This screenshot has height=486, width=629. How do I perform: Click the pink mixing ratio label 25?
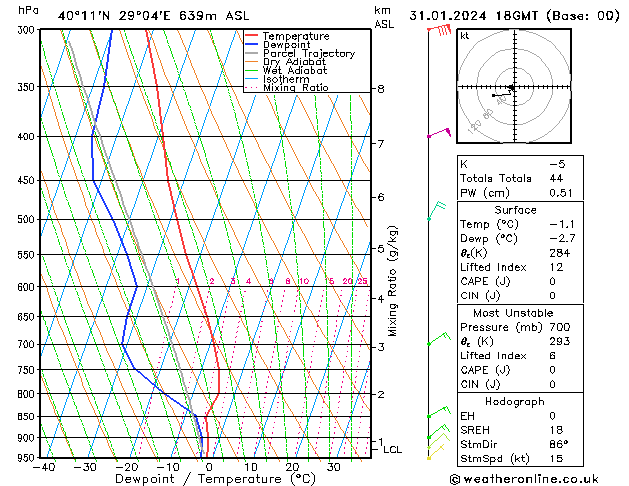tap(363, 281)
